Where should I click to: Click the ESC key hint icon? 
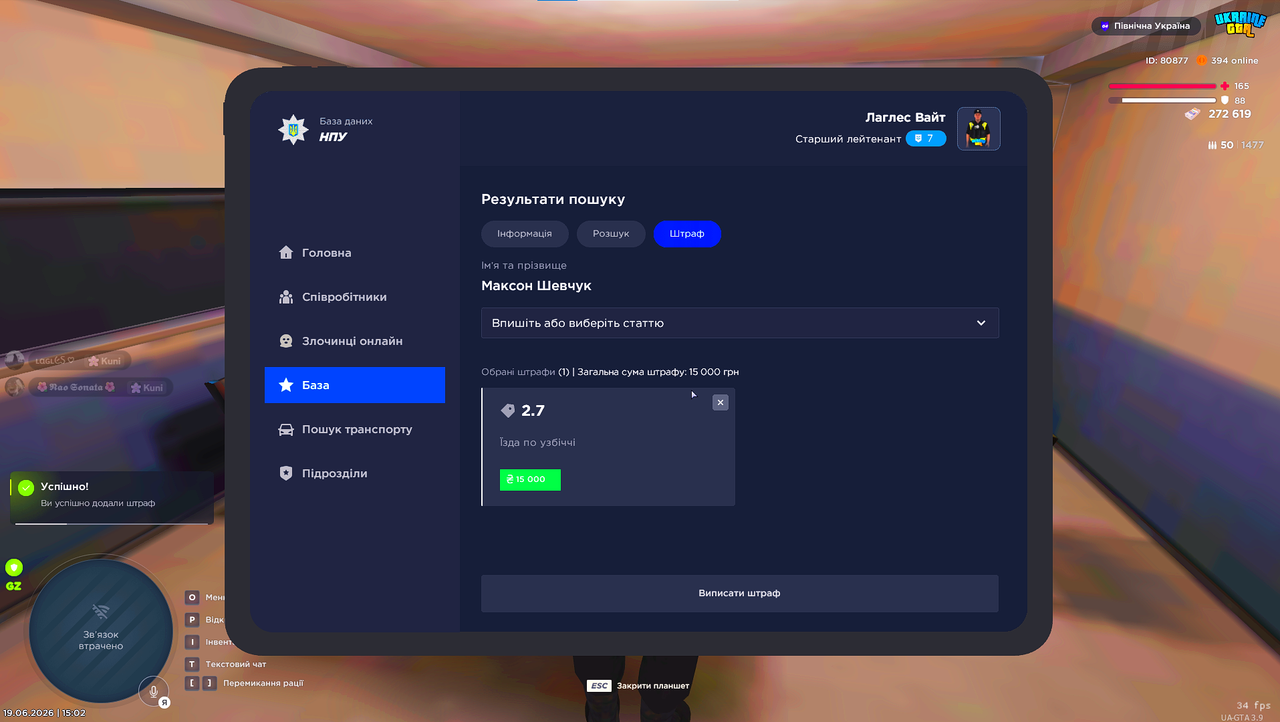[x=599, y=686]
